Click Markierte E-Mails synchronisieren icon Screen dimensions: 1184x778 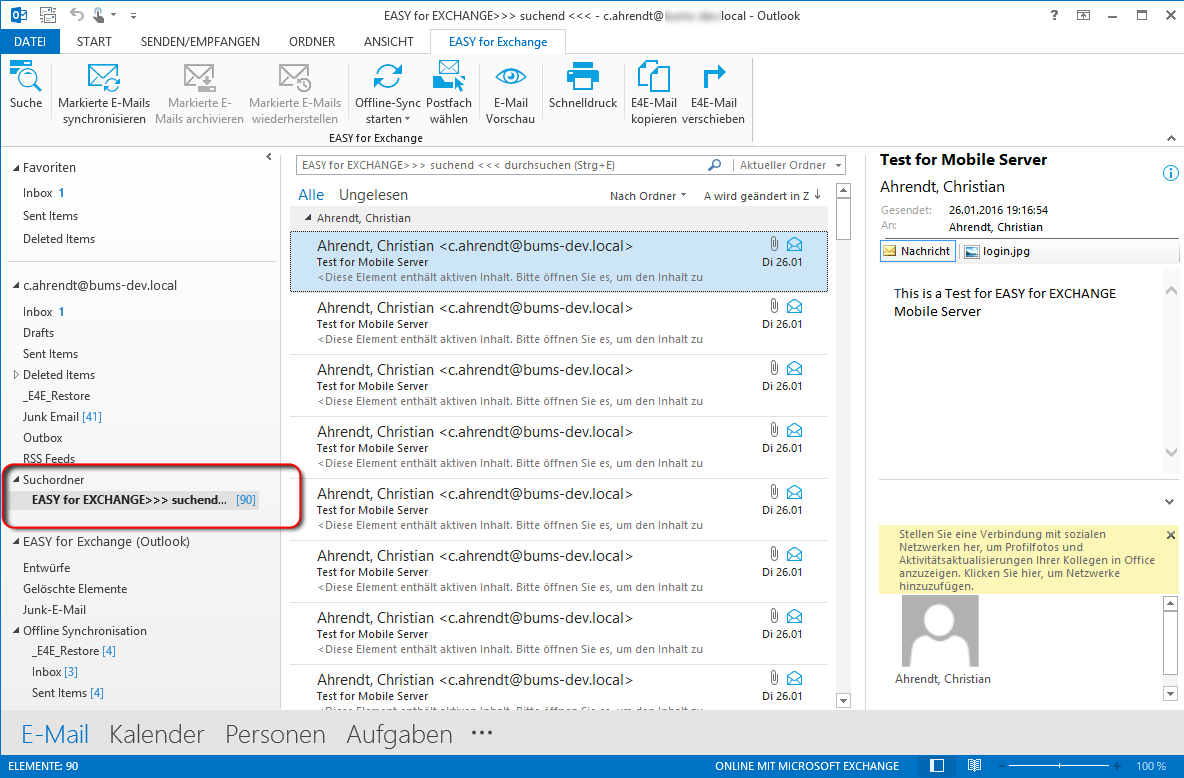[103, 77]
